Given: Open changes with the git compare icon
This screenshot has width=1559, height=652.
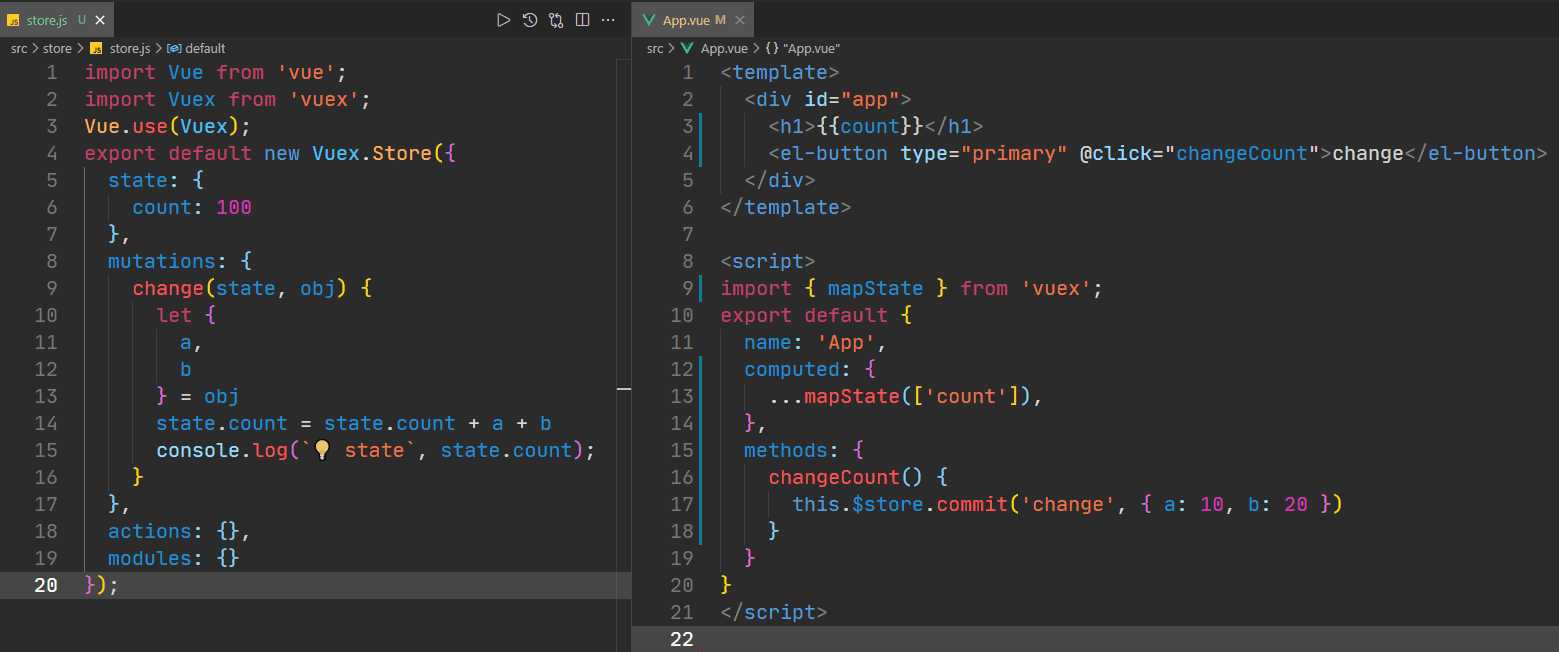Looking at the screenshot, I should pos(556,20).
